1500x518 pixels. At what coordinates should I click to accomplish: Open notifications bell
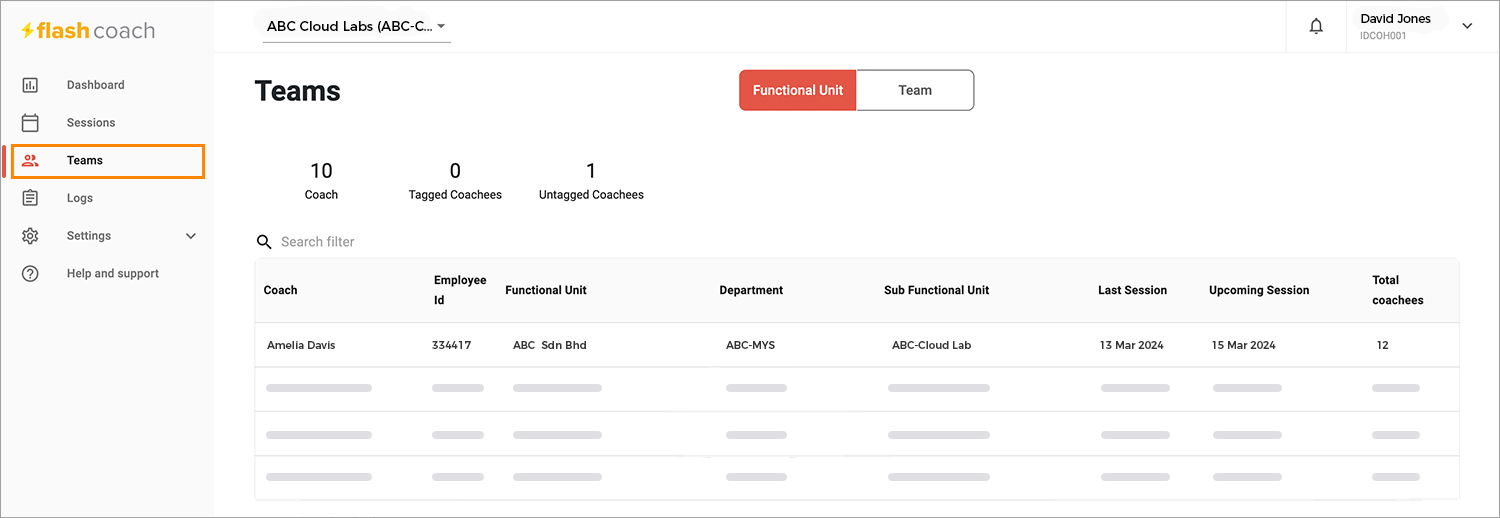point(1316,27)
